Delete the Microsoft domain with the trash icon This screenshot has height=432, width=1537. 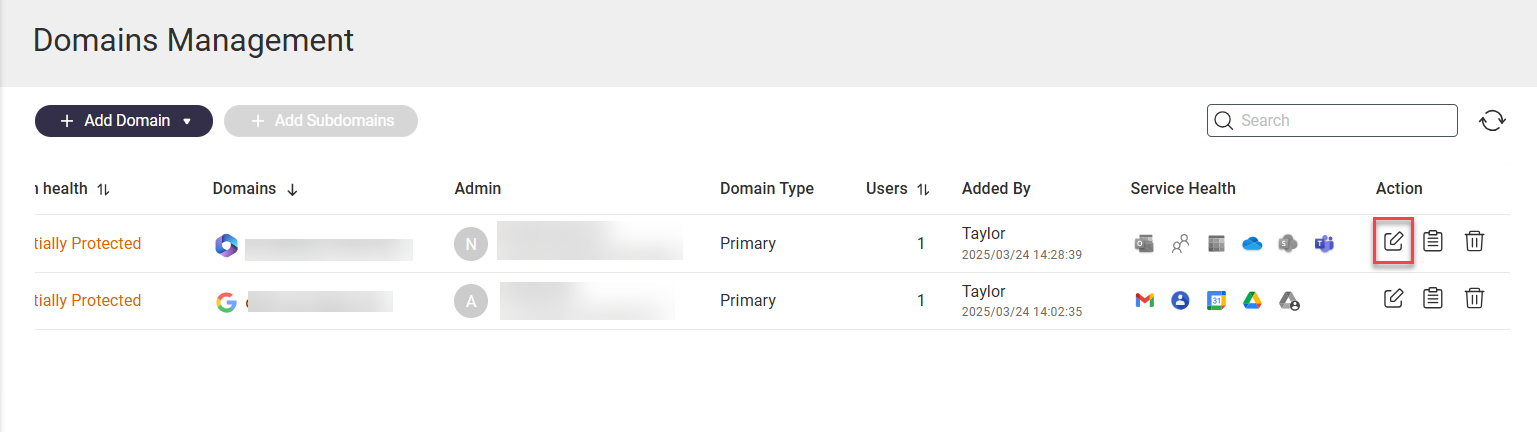pos(1474,242)
